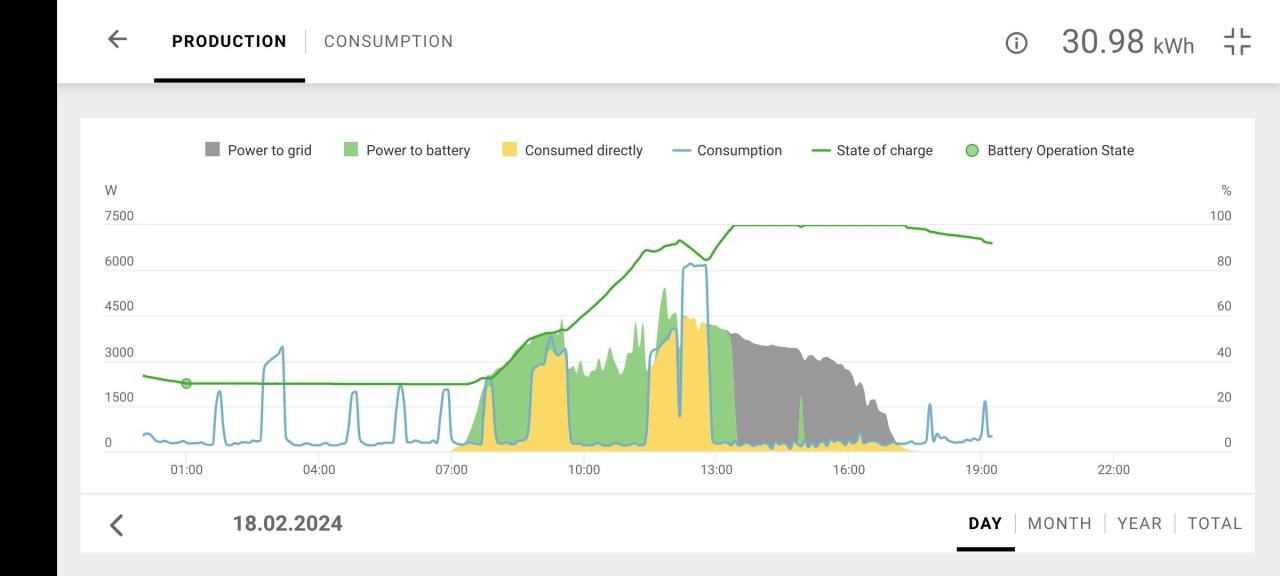
Task: Show the TOTAL view
Action: (x=1214, y=523)
